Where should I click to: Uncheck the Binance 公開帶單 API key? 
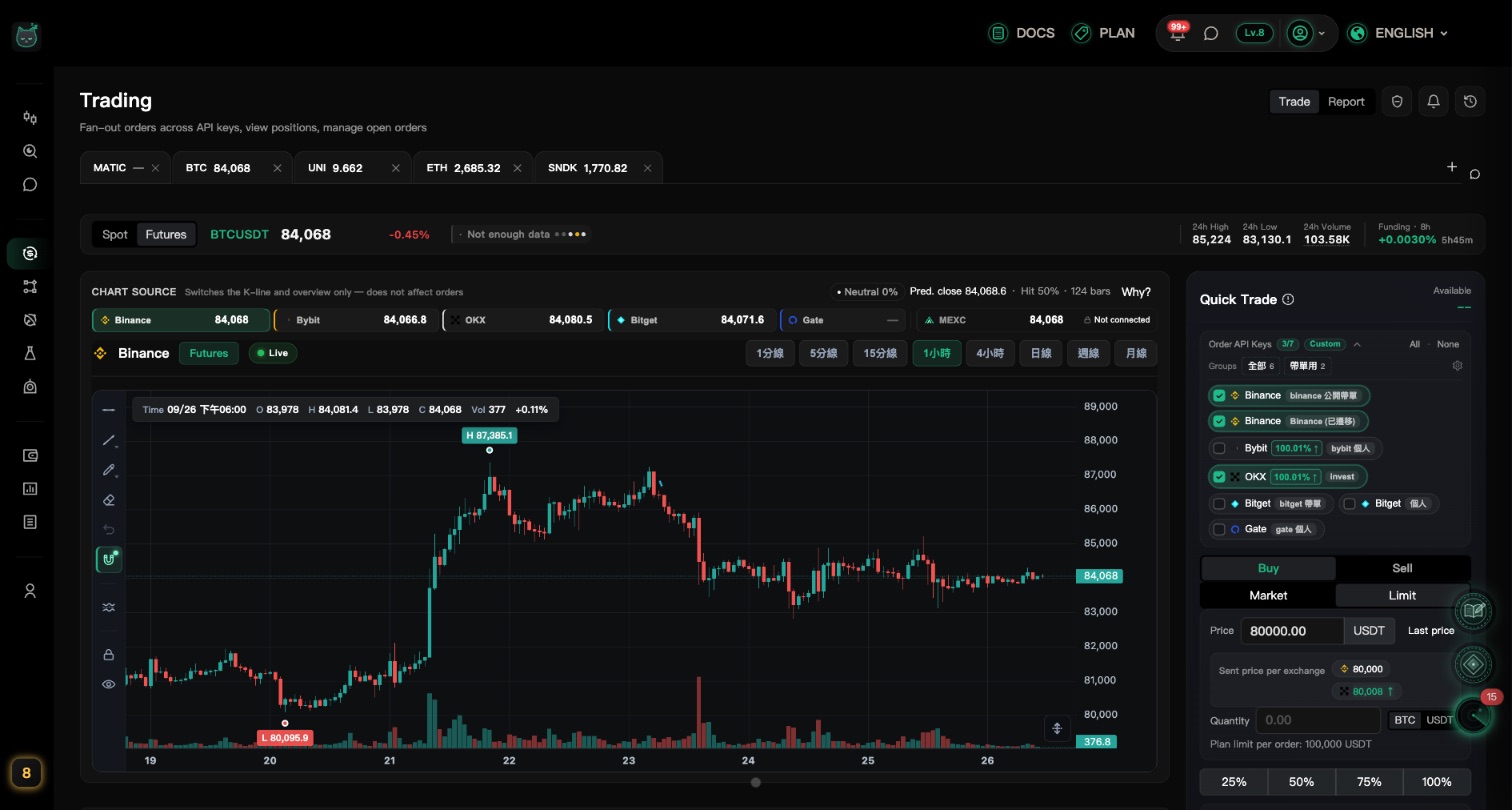click(x=1219, y=396)
